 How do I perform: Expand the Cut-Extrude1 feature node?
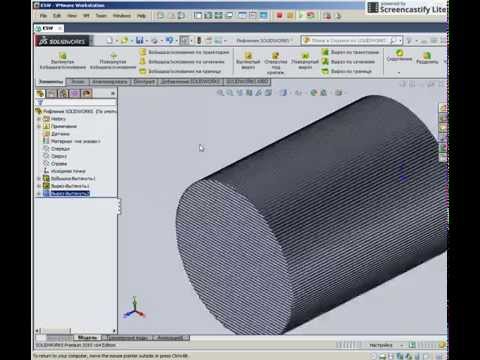[x=39, y=186]
